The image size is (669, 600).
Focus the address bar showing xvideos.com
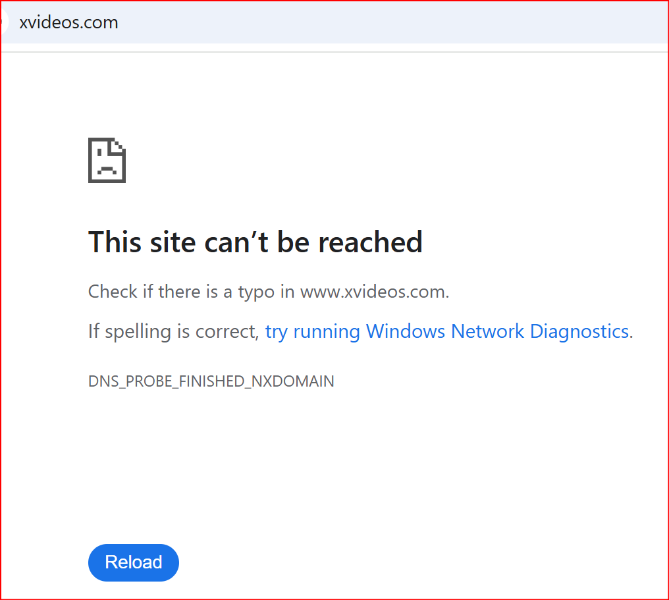click(334, 22)
